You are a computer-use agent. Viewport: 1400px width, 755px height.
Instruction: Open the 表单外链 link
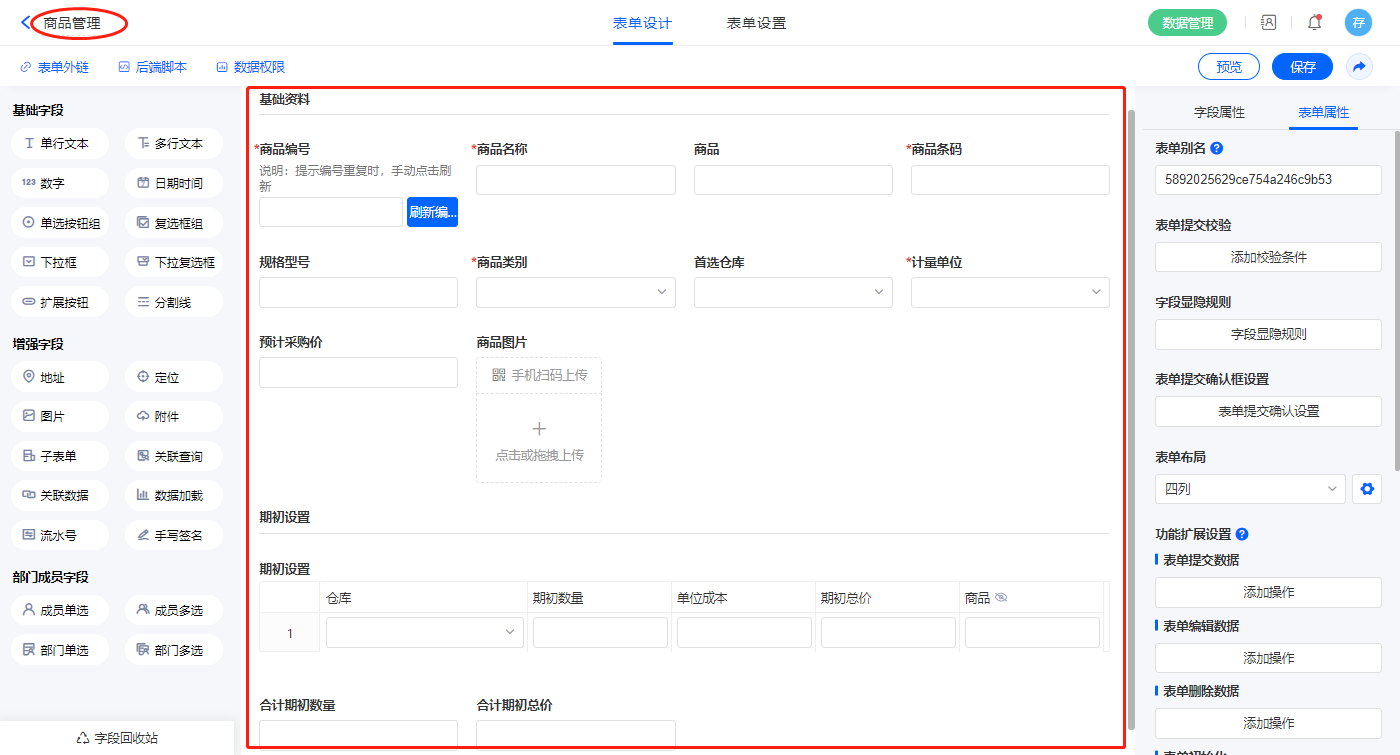pyautogui.click(x=55, y=67)
